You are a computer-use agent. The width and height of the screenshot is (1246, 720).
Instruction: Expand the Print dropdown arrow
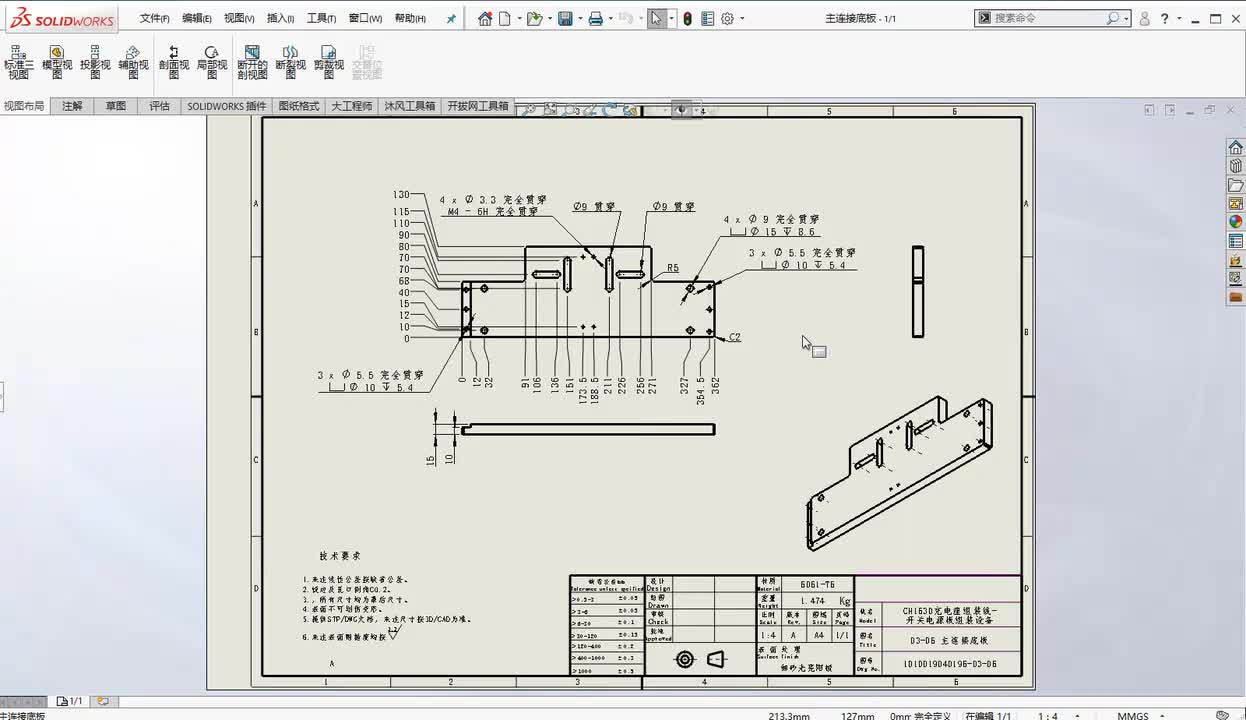coord(610,19)
